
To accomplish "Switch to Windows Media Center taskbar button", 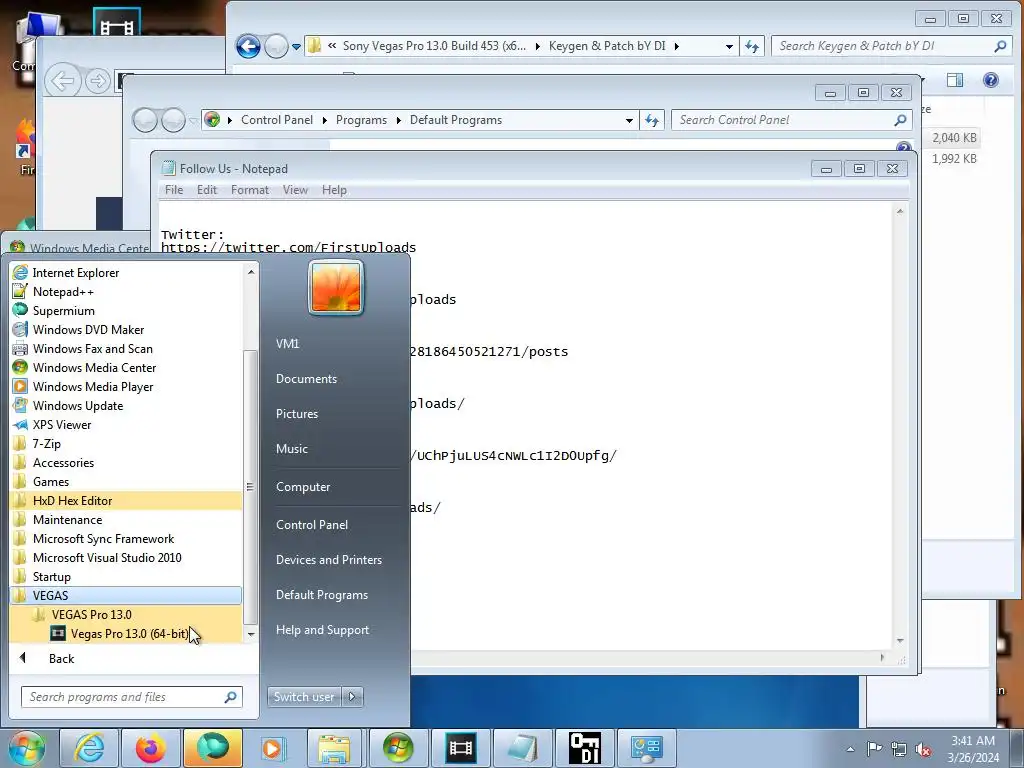I will pyautogui.click(x=398, y=748).
